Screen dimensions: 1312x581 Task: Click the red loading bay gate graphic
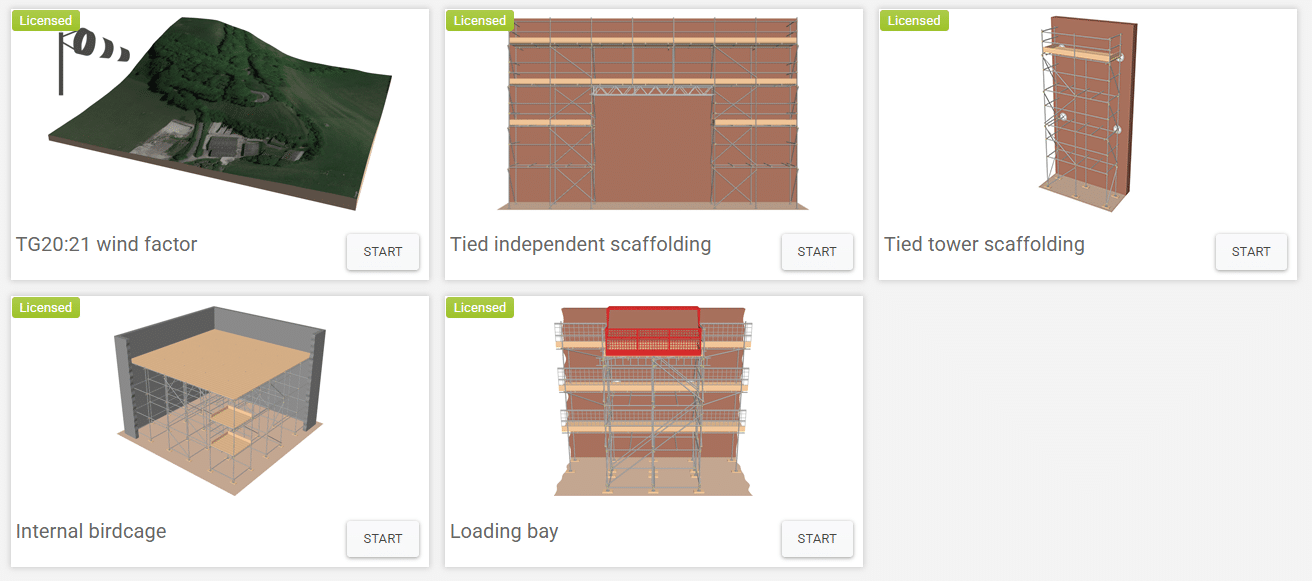[x=653, y=331]
